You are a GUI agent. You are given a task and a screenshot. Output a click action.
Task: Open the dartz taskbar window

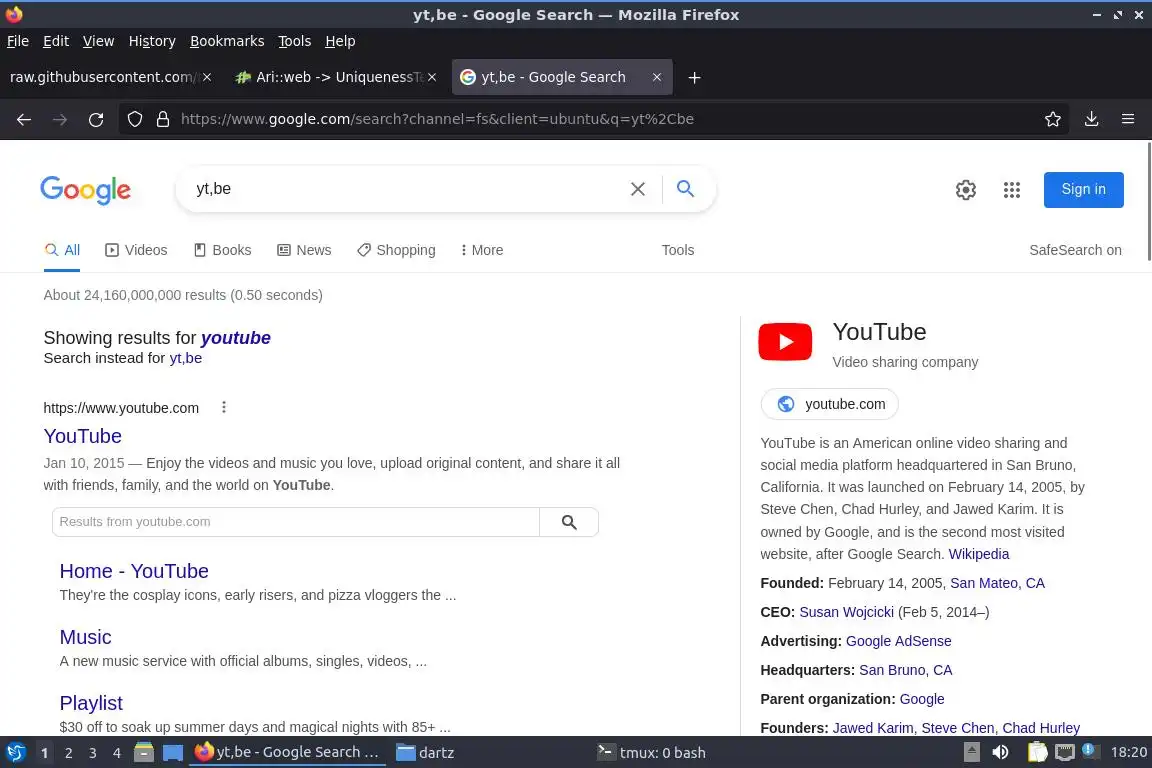tap(425, 753)
